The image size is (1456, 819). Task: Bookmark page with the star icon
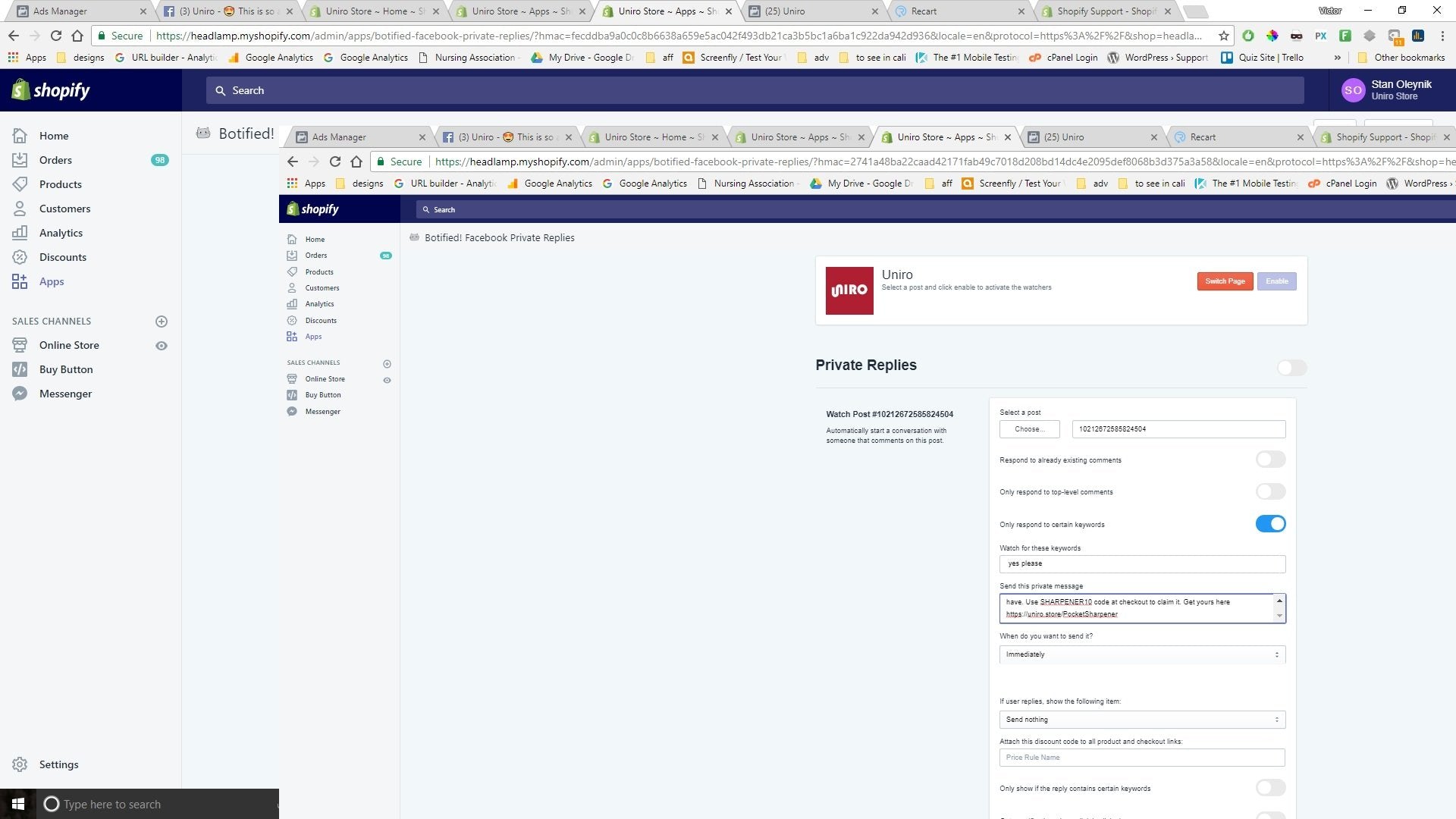tap(1223, 36)
